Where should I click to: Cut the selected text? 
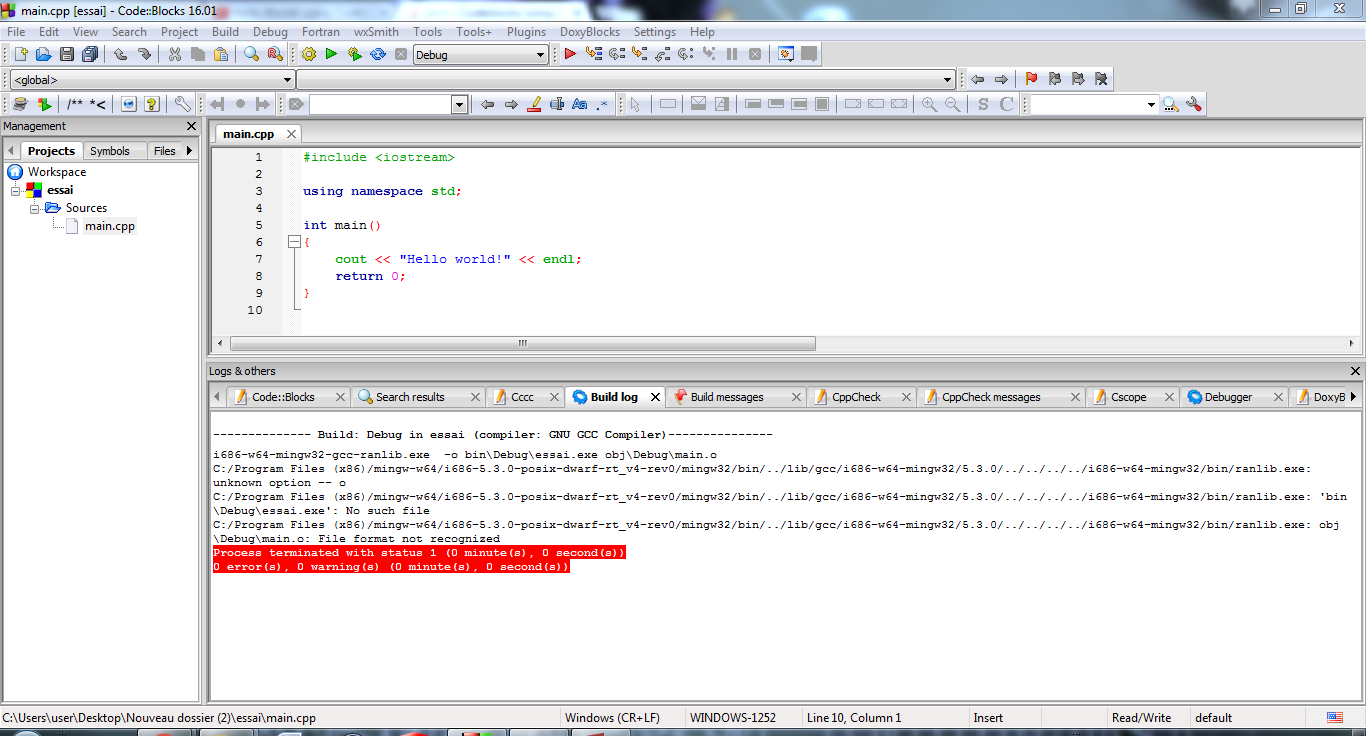175,54
